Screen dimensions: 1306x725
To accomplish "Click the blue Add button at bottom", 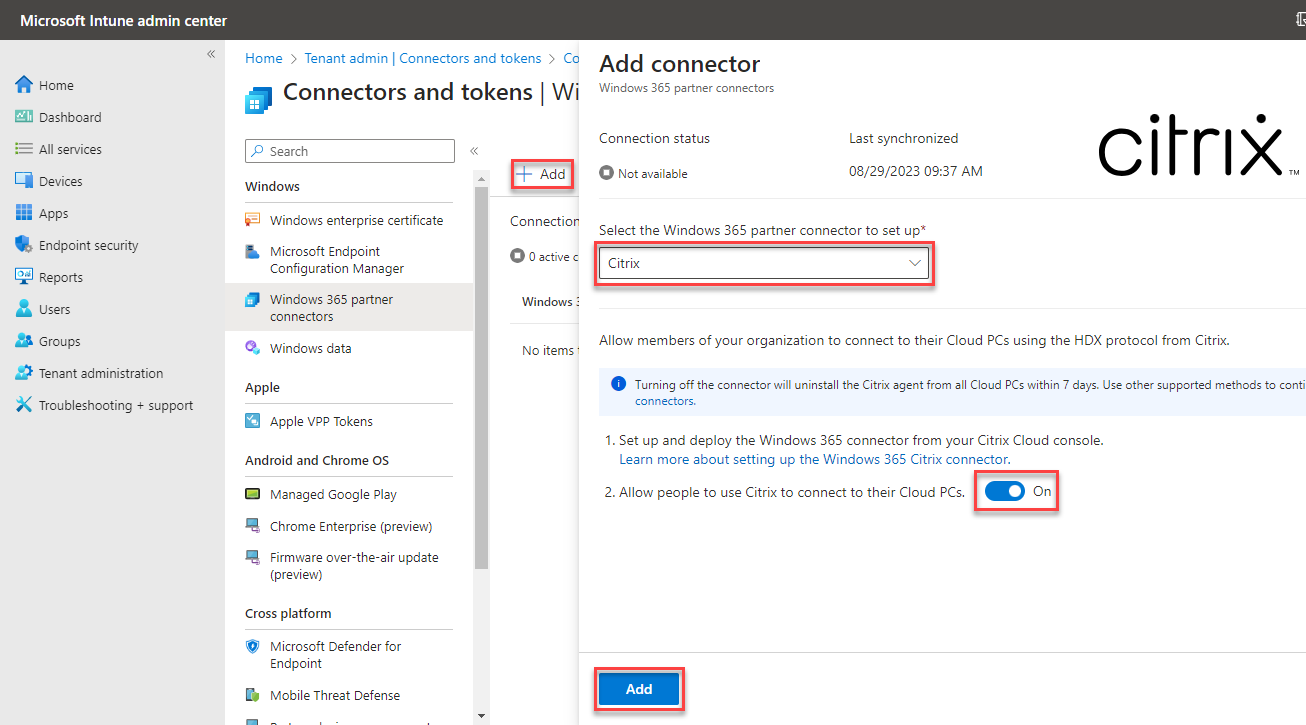I will (639, 689).
